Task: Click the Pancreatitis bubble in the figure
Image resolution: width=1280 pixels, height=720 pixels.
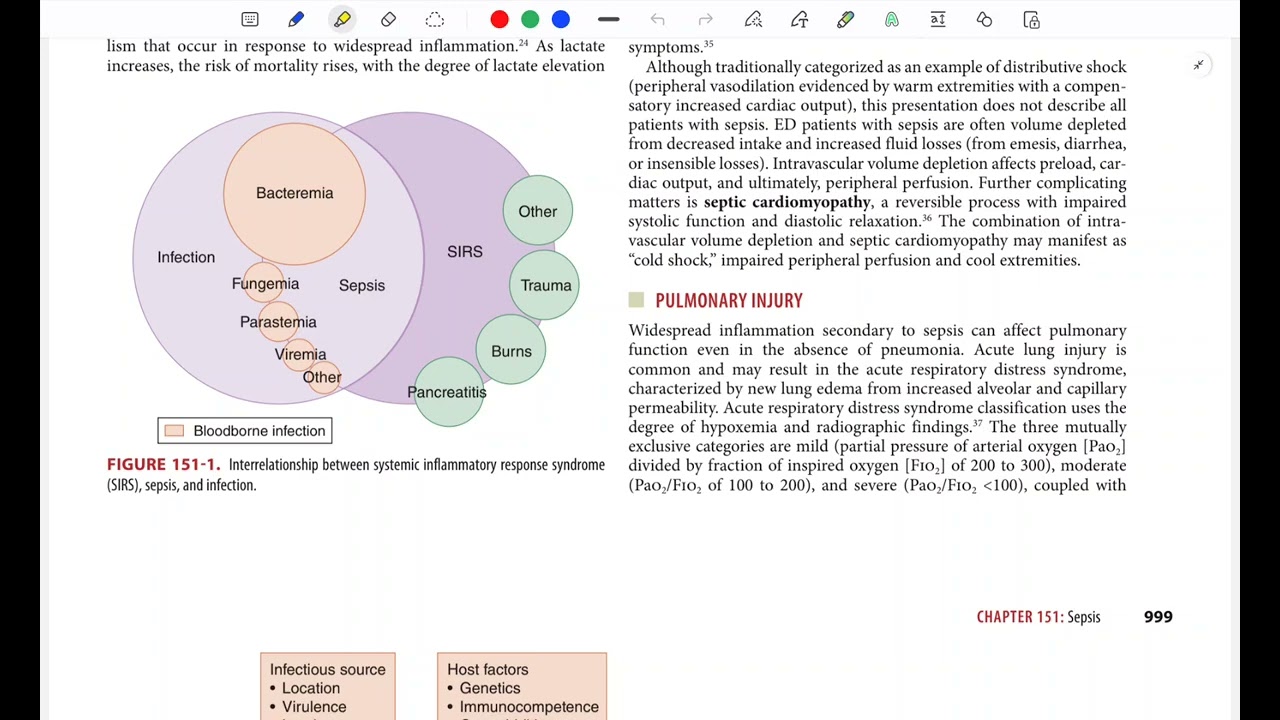Action: tap(447, 392)
